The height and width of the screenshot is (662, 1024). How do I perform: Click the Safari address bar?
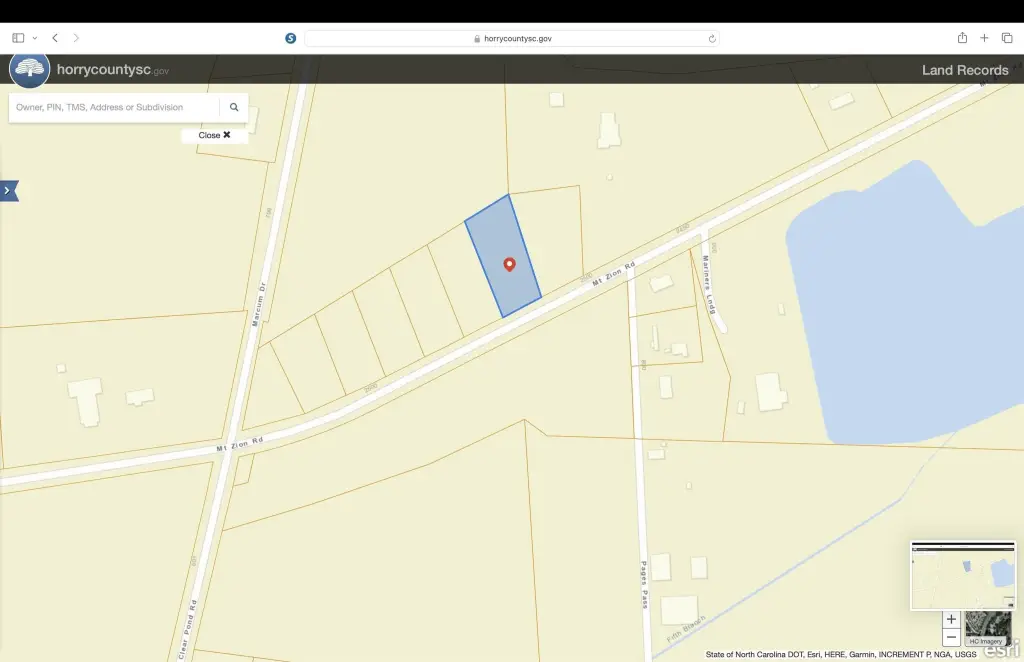click(511, 38)
